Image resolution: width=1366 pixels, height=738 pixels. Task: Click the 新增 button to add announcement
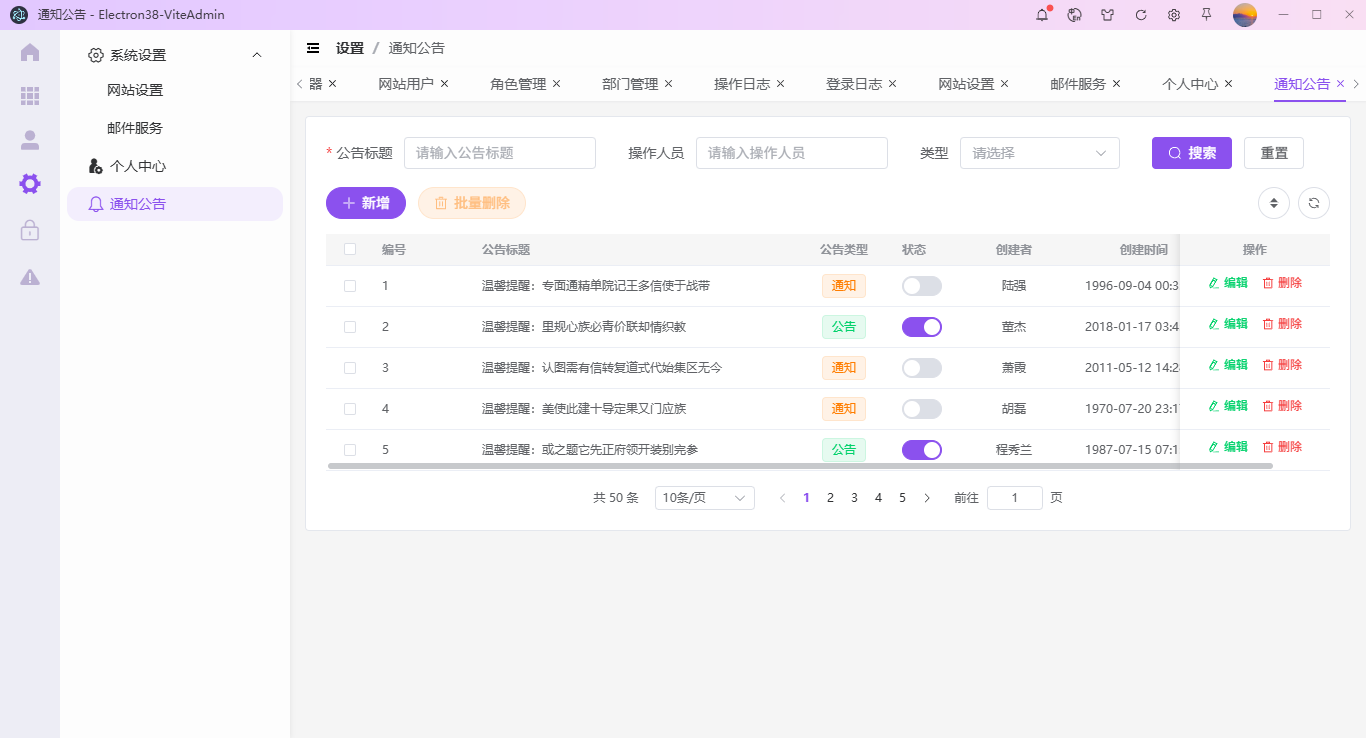[x=365, y=202]
